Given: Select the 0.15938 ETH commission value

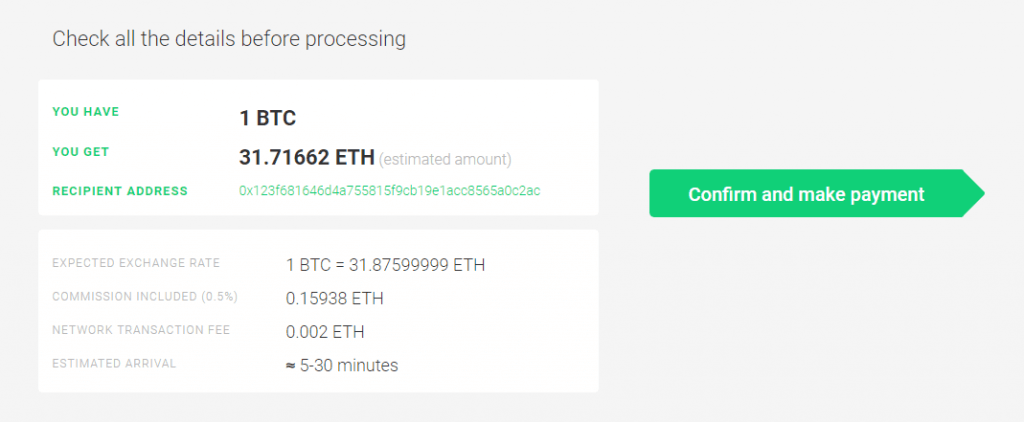Looking at the screenshot, I should (x=334, y=299).
